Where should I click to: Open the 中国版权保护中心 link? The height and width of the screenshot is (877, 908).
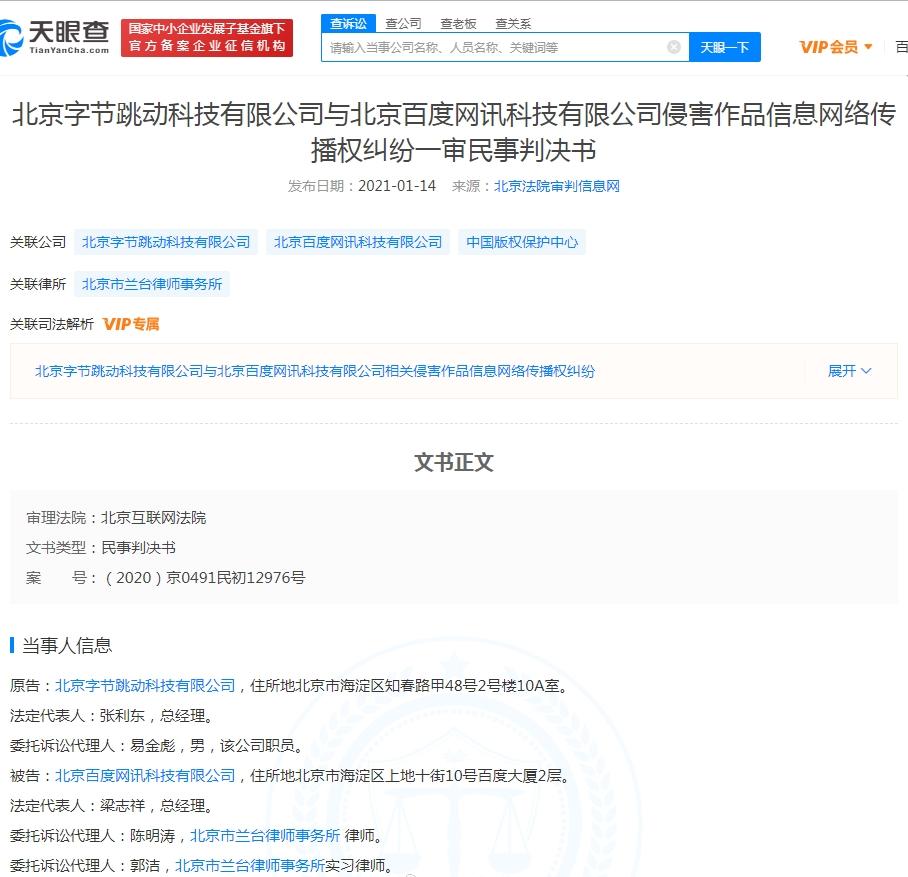[x=522, y=241]
